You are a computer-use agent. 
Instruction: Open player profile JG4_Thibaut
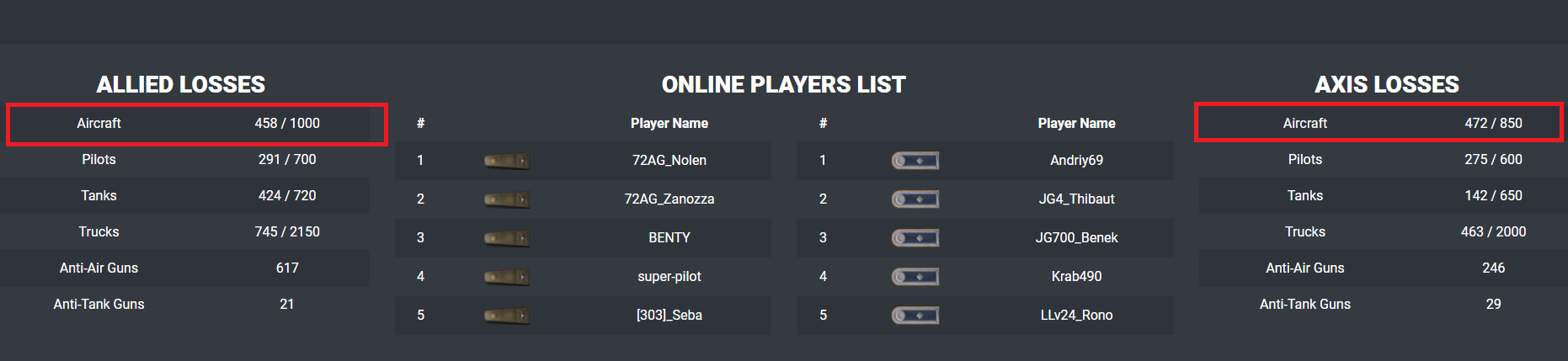(1076, 199)
